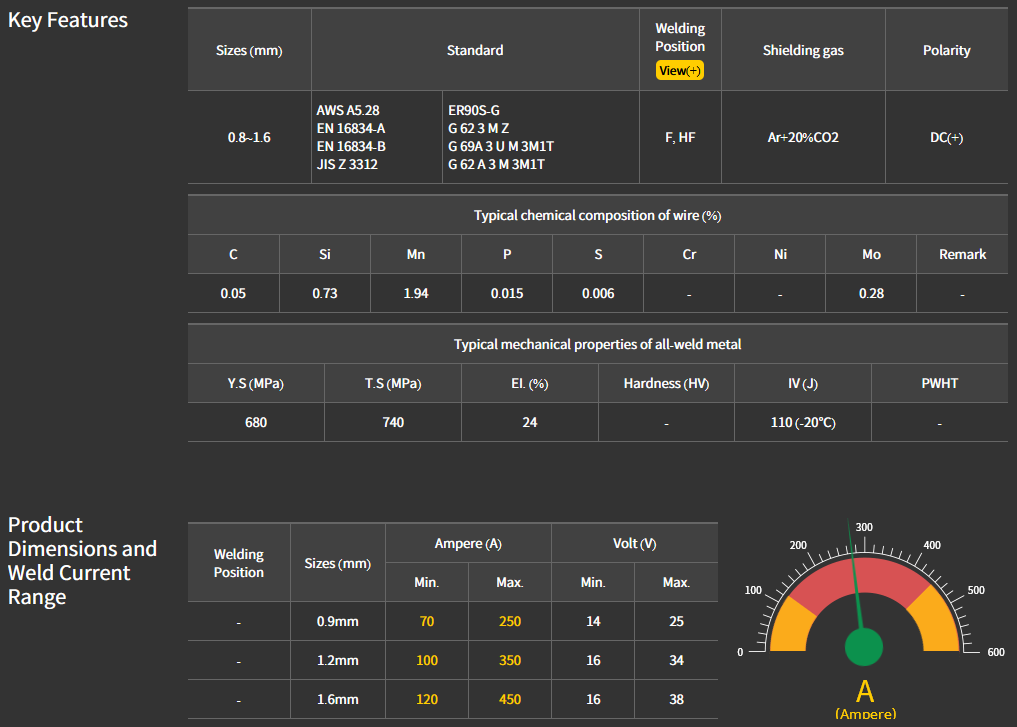1017x727 pixels.
Task: Click the large yellow 'A' ampere label
Action: coord(865,691)
